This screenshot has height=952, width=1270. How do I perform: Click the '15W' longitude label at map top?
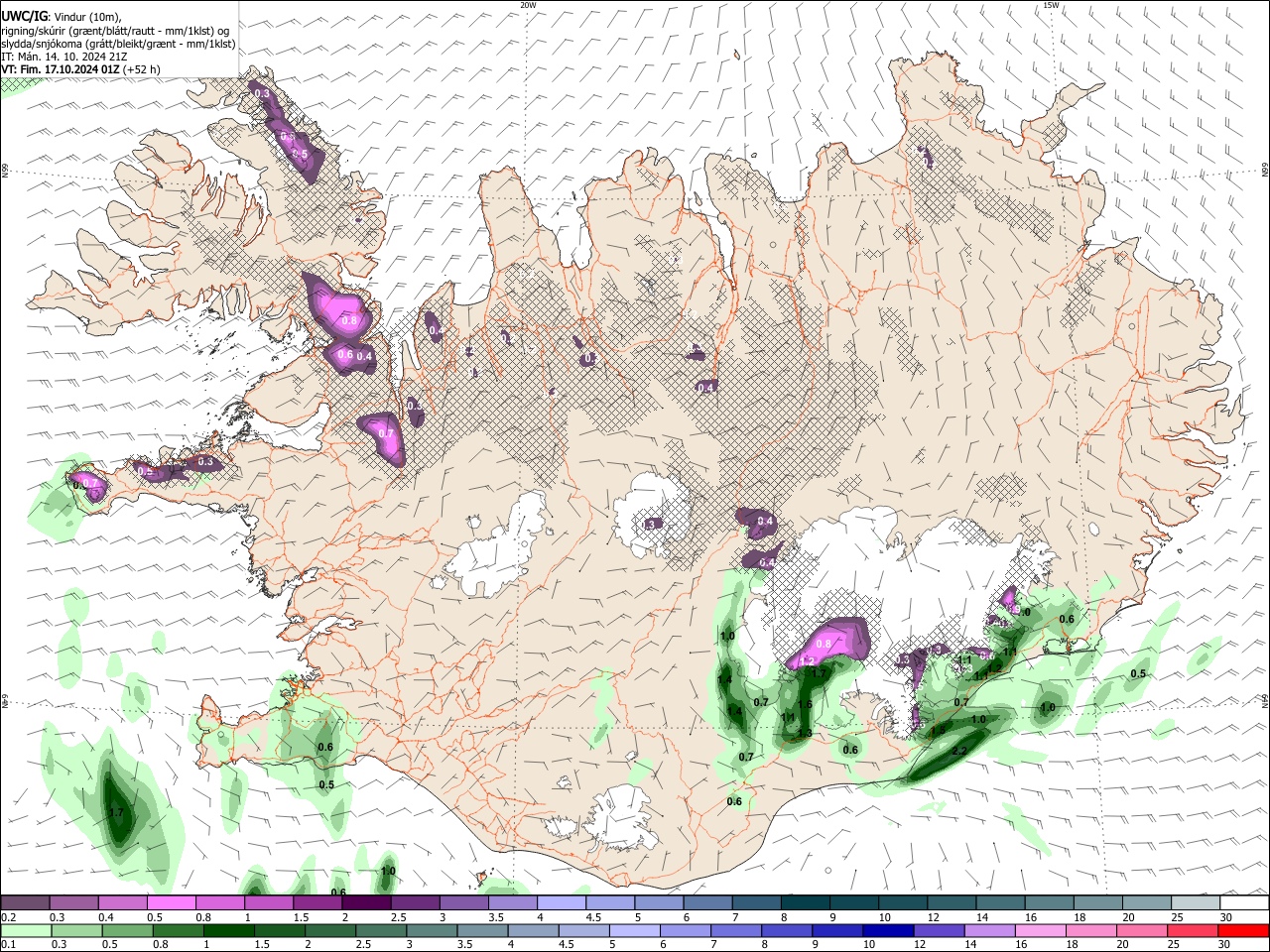tap(1051, 5)
